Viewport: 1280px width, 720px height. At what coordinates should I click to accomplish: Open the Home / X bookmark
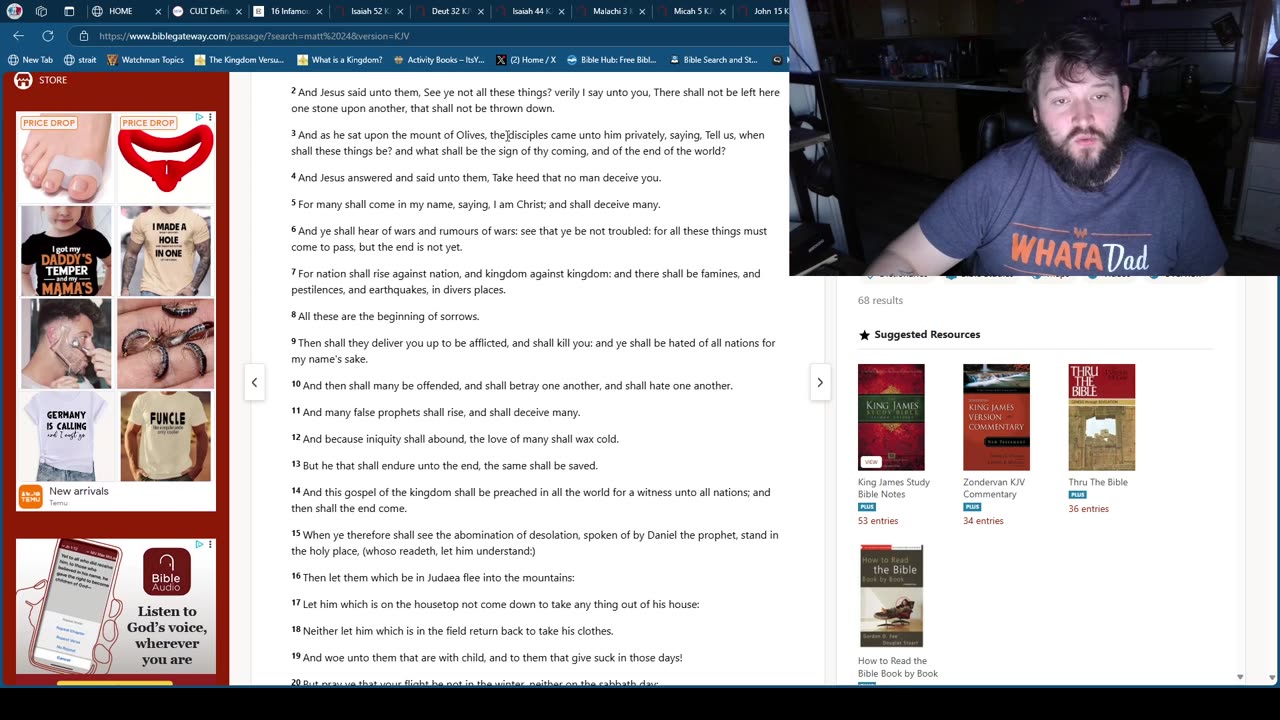click(x=526, y=60)
